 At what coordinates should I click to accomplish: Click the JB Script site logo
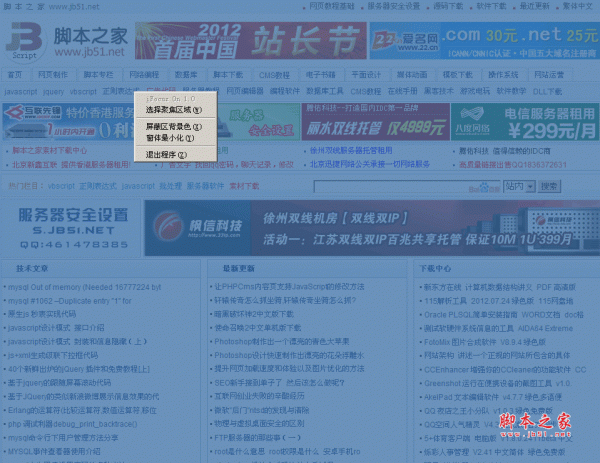point(24,41)
